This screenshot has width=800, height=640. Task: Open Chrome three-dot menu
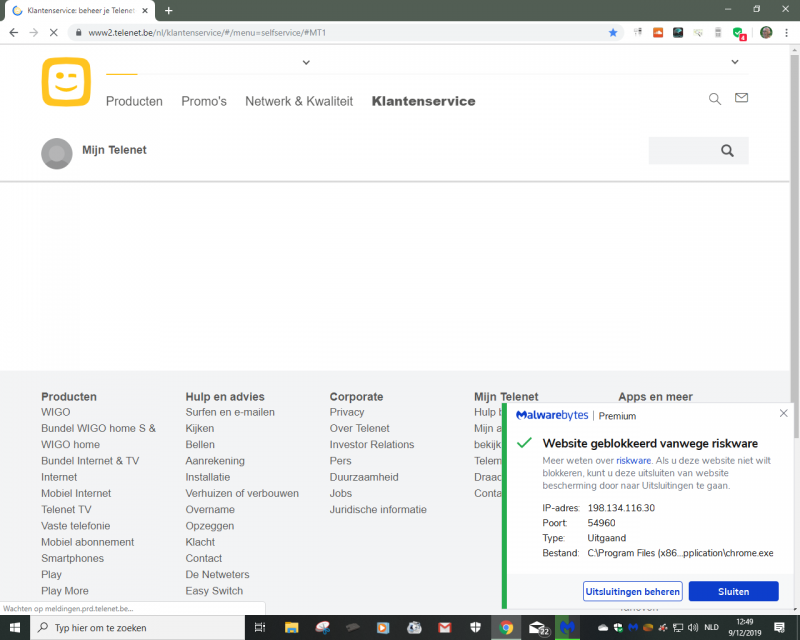(x=786, y=32)
